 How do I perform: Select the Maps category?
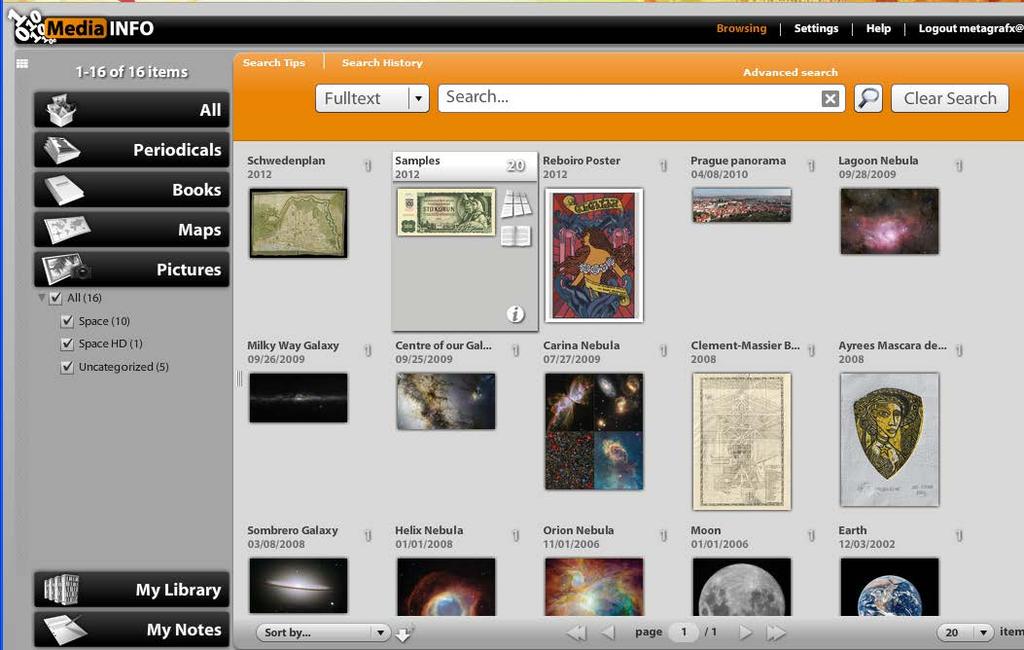tap(132, 229)
